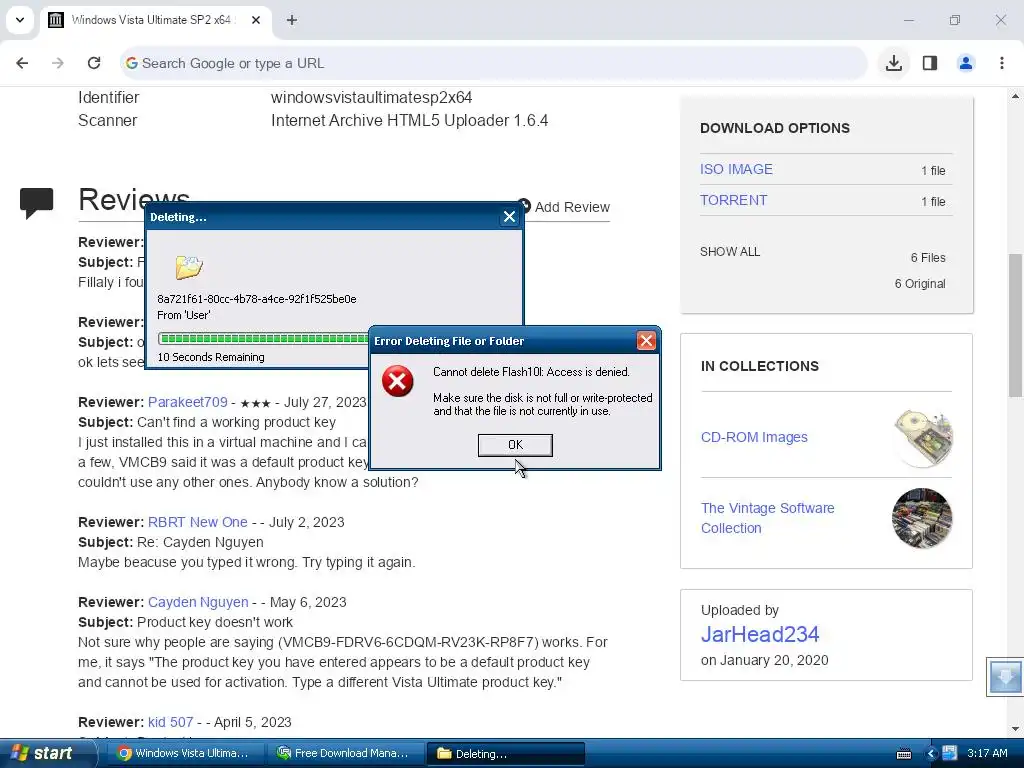Click the '6 Original' count text
The image size is (1024, 768).
click(x=920, y=283)
